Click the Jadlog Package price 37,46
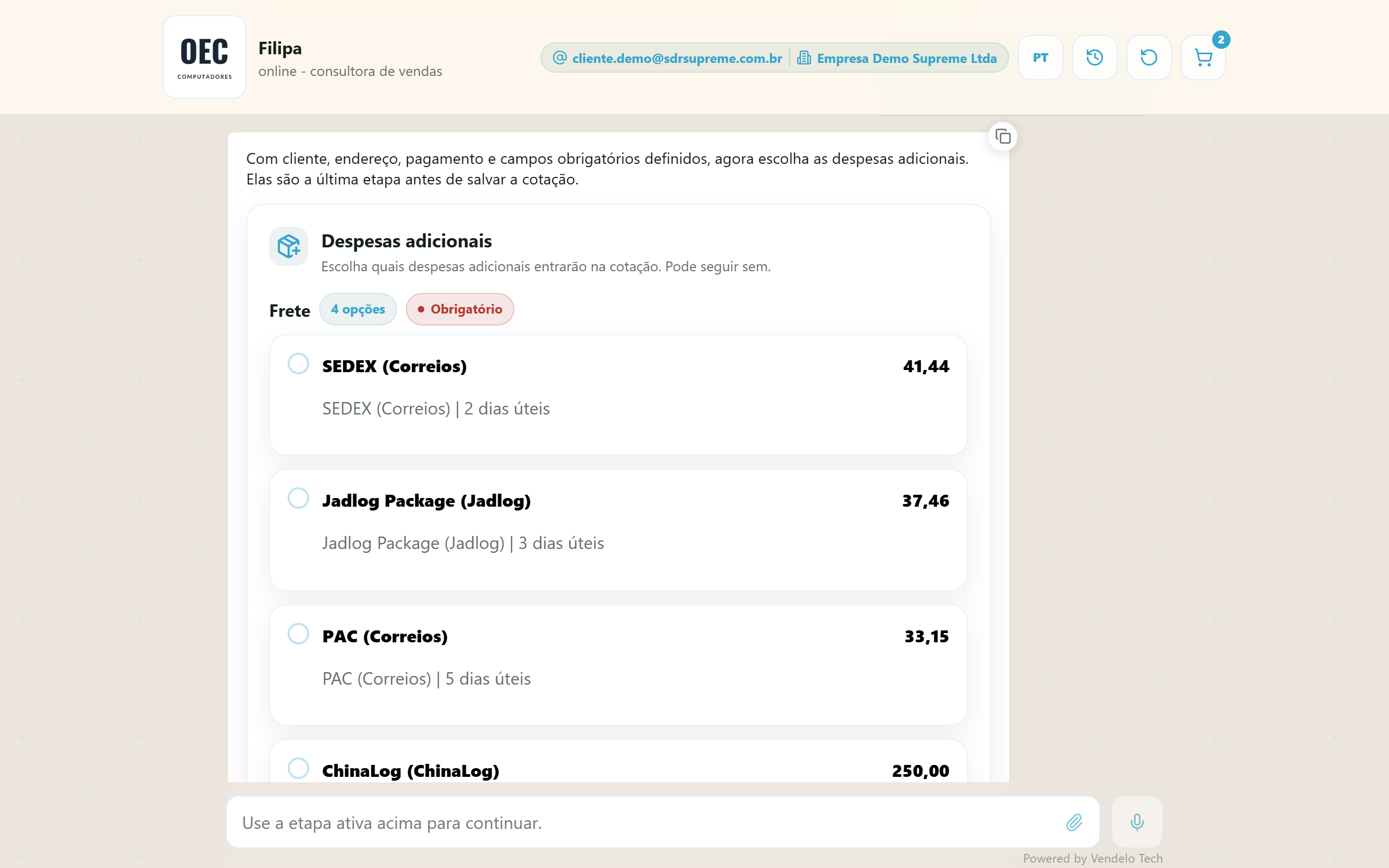Image resolution: width=1389 pixels, height=868 pixels. point(925,501)
